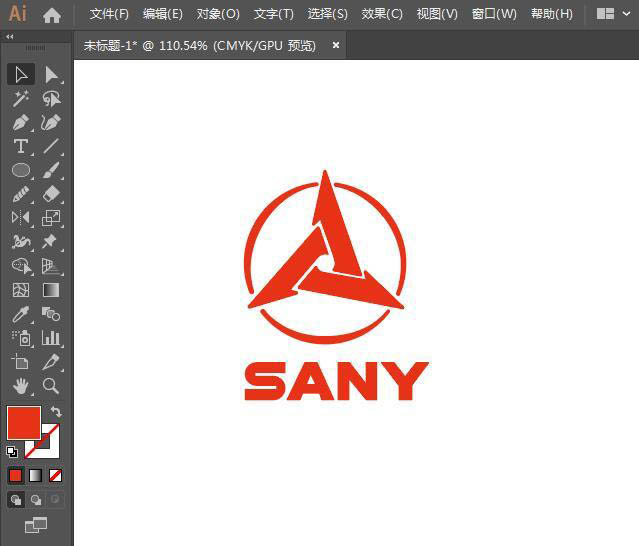Select the Curvature tool
The width and height of the screenshot is (639, 546).
pyautogui.click(x=51, y=122)
